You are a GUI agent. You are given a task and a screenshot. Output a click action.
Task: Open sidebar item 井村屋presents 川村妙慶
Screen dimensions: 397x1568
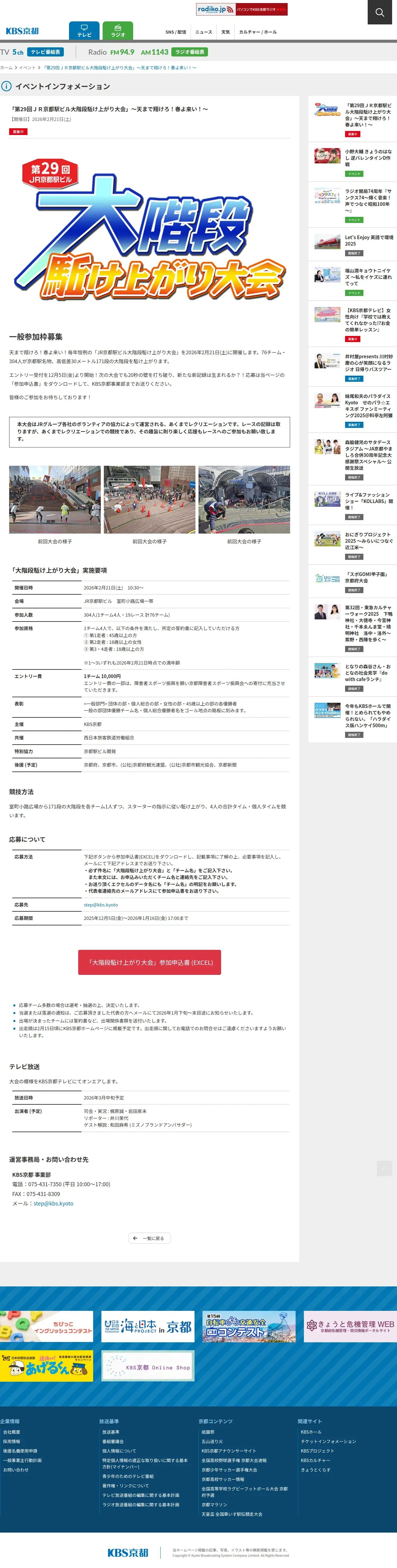click(x=368, y=363)
